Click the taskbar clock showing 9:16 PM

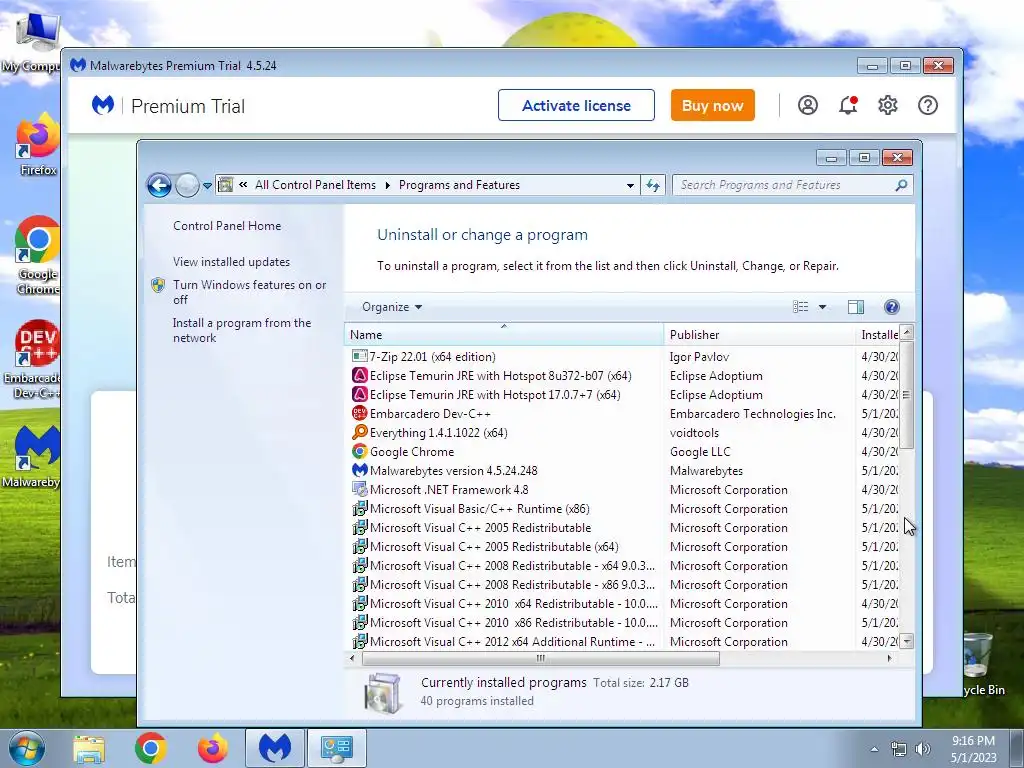[973, 749]
